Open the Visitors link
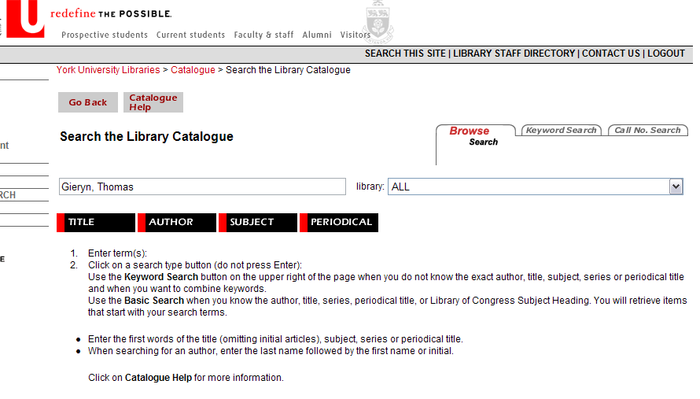 pos(355,35)
